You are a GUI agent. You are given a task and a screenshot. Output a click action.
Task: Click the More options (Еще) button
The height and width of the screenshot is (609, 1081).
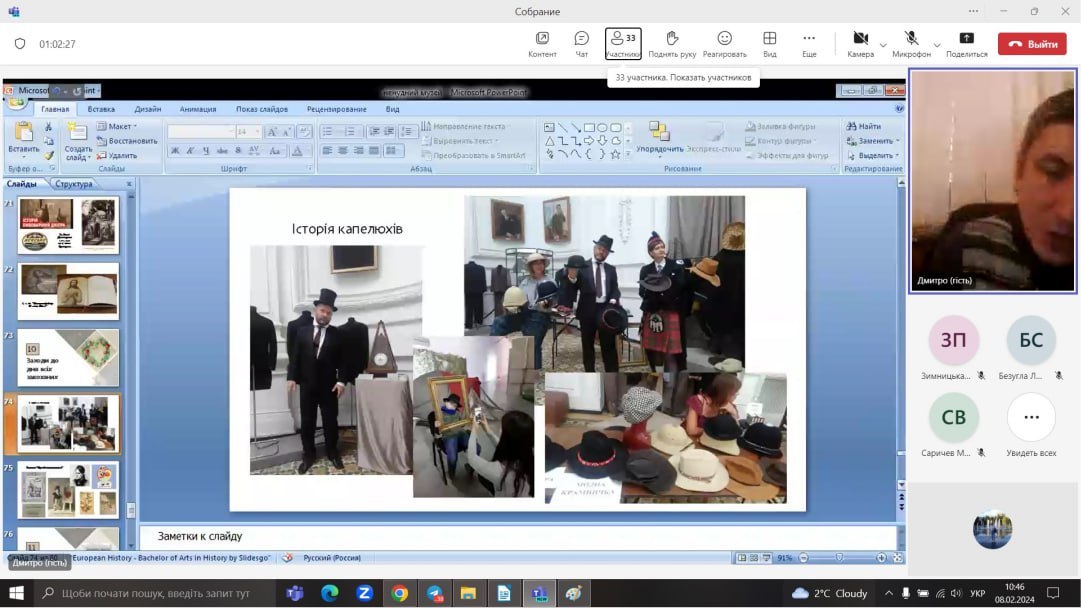[x=809, y=43]
